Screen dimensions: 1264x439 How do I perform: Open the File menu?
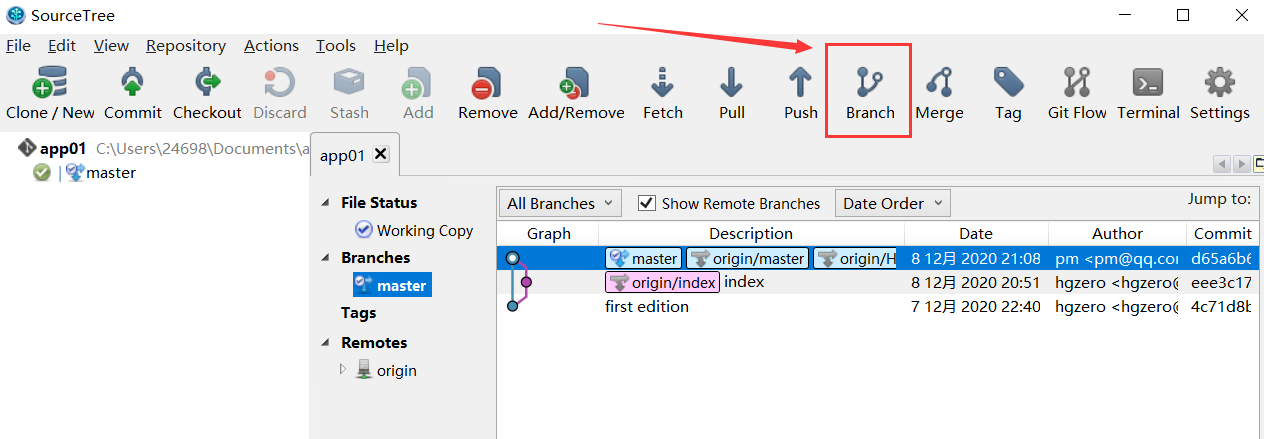(x=18, y=45)
